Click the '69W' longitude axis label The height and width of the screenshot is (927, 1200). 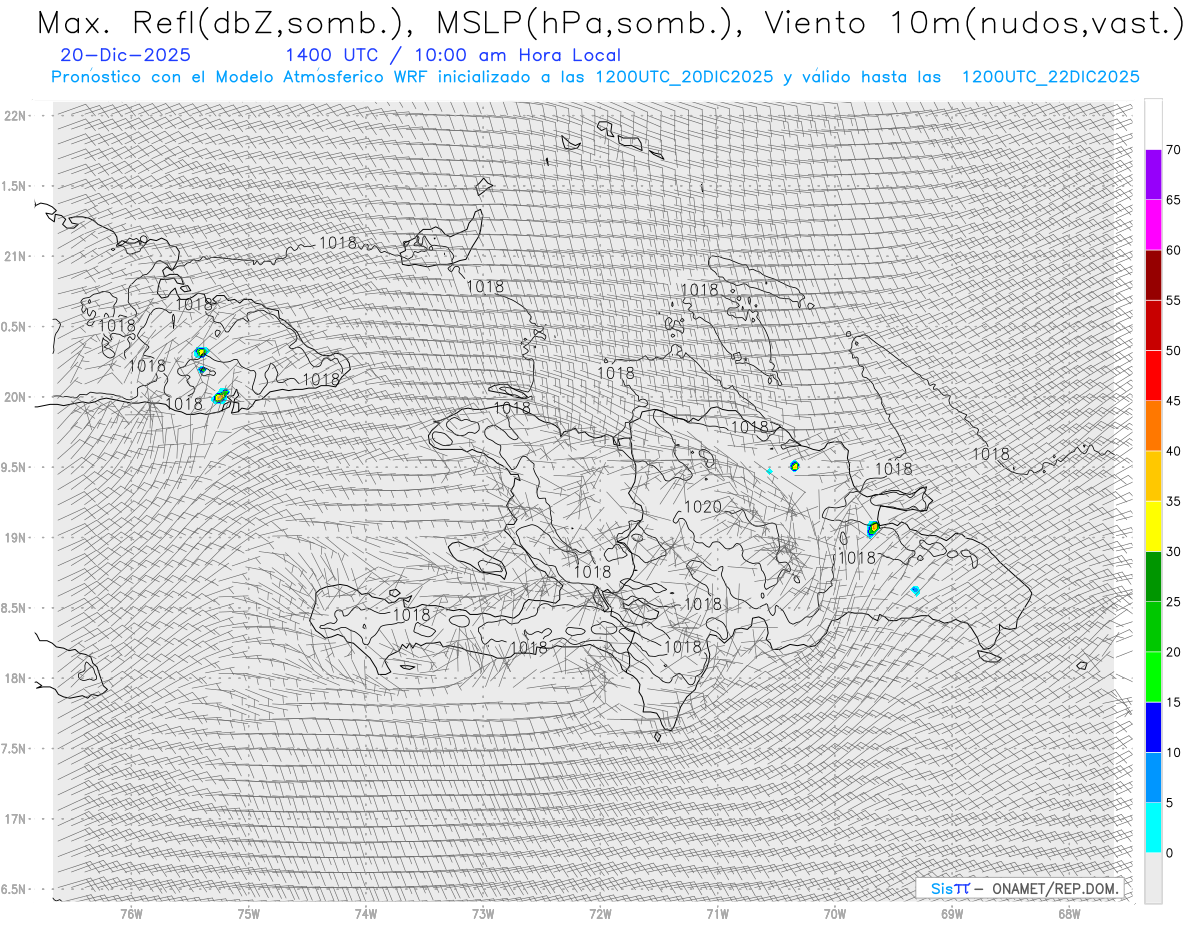(x=952, y=914)
